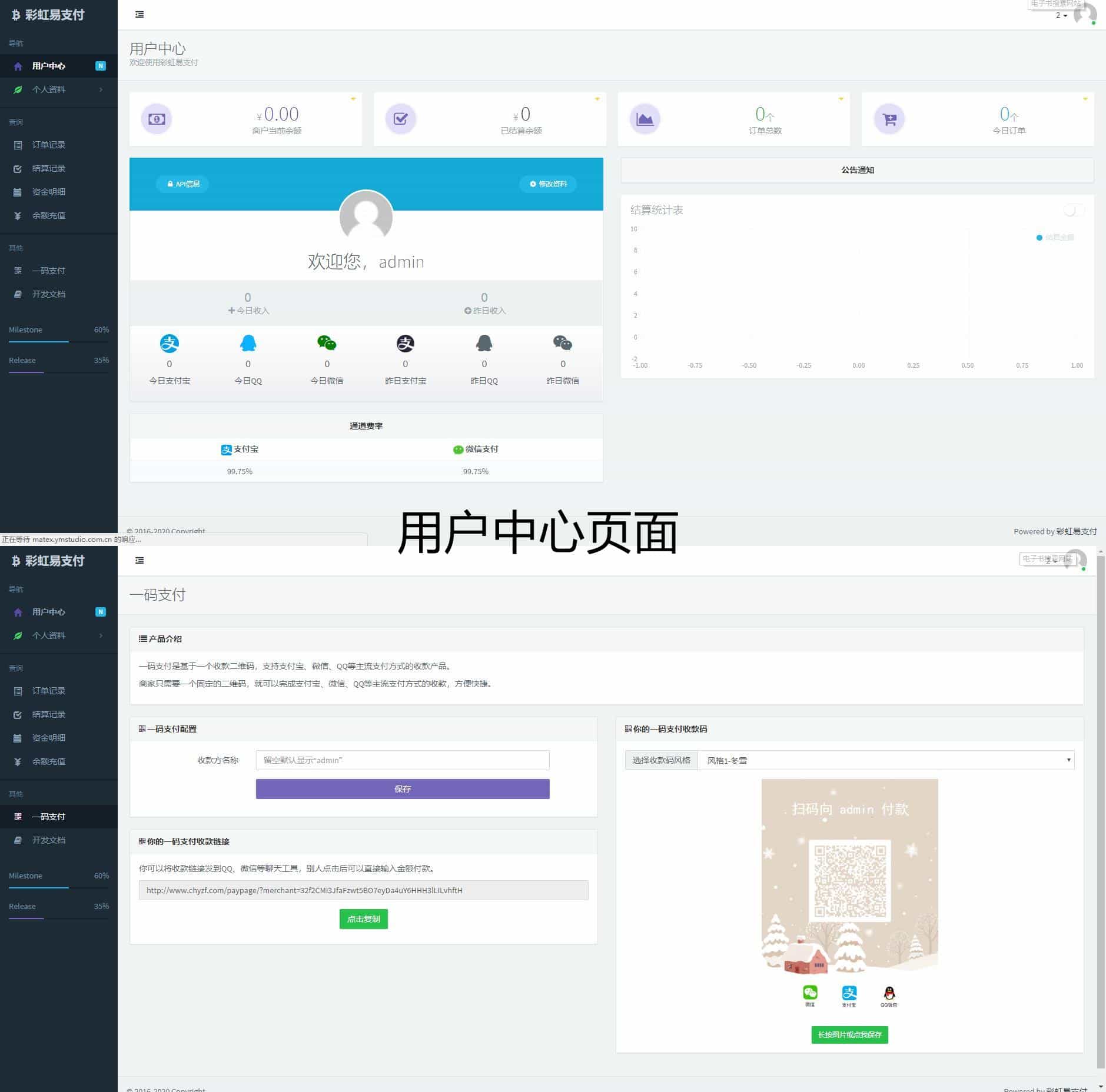The width and height of the screenshot is (1106, 1092).
Task: Click Release progress bar on 用户中心 page
Action: 59,372
